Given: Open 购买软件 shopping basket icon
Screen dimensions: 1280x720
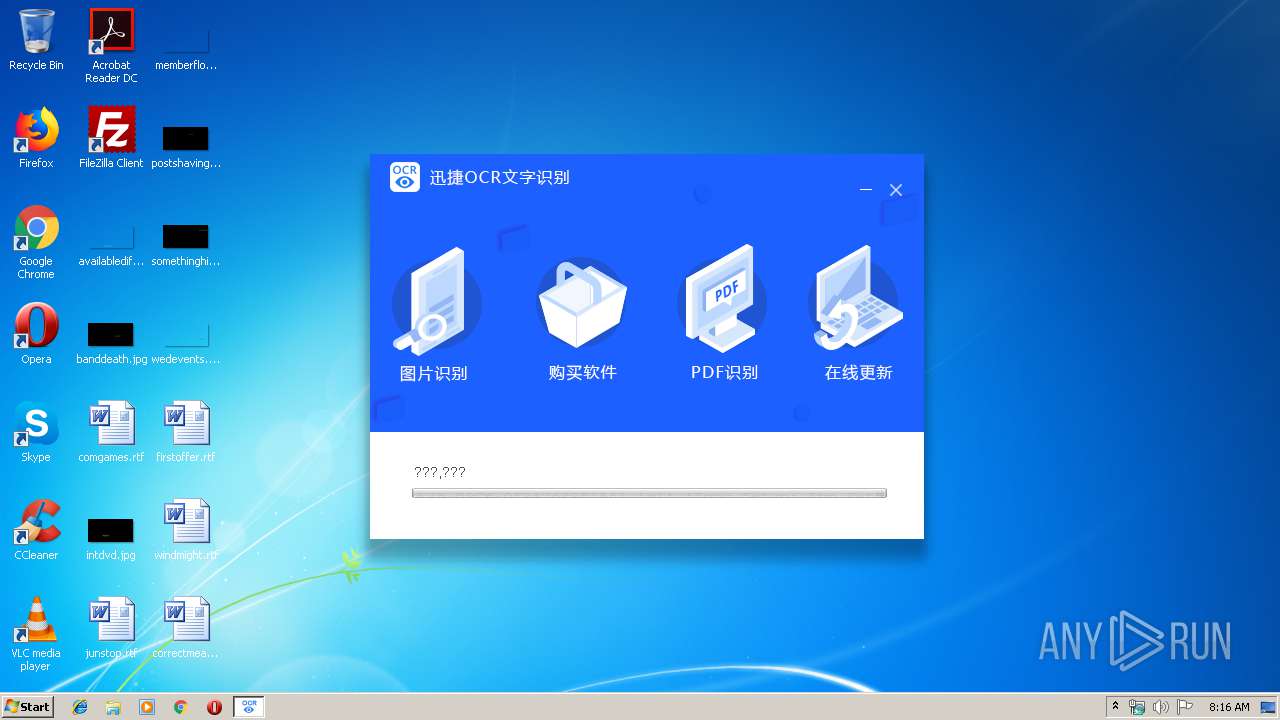Looking at the screenshot, I should coord(582,303).
